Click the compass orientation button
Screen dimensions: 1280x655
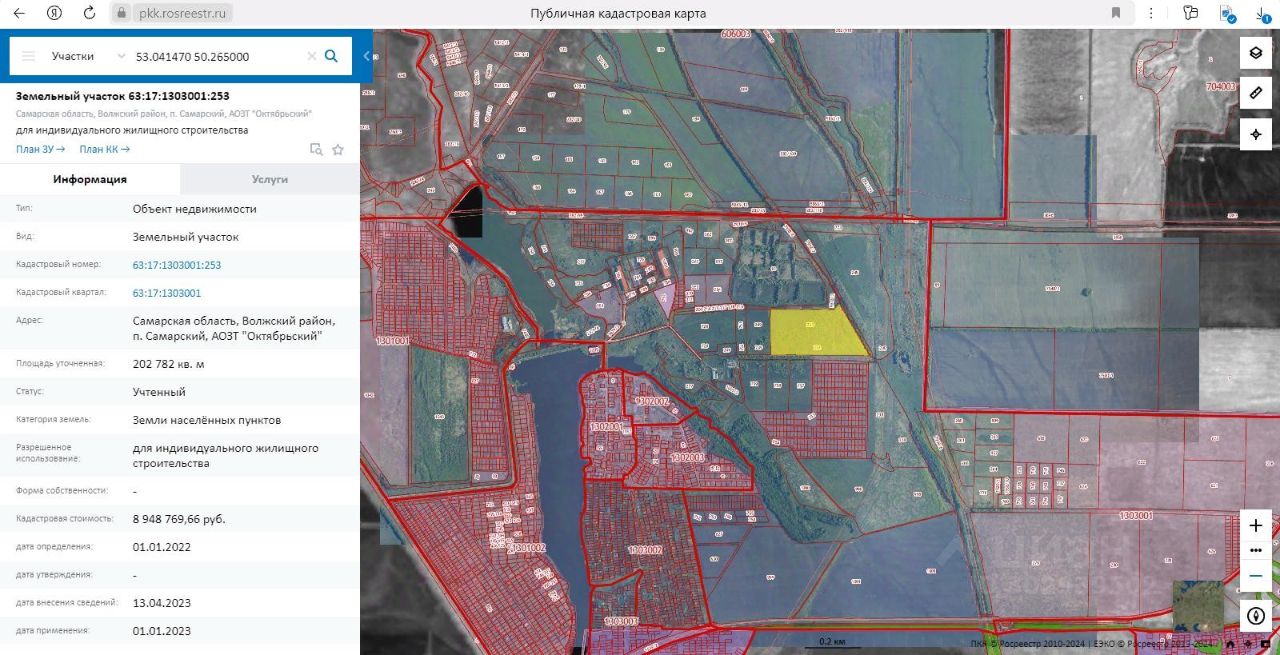point(1256,615)
